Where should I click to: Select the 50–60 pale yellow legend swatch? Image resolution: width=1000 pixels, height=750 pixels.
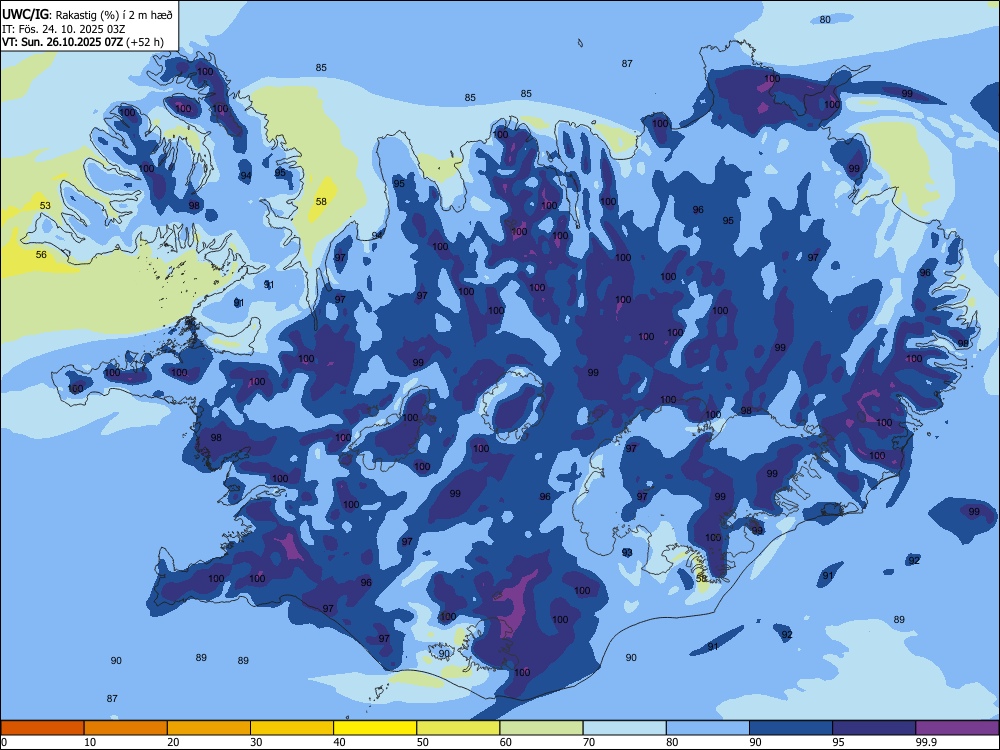(x=458, y=728)
